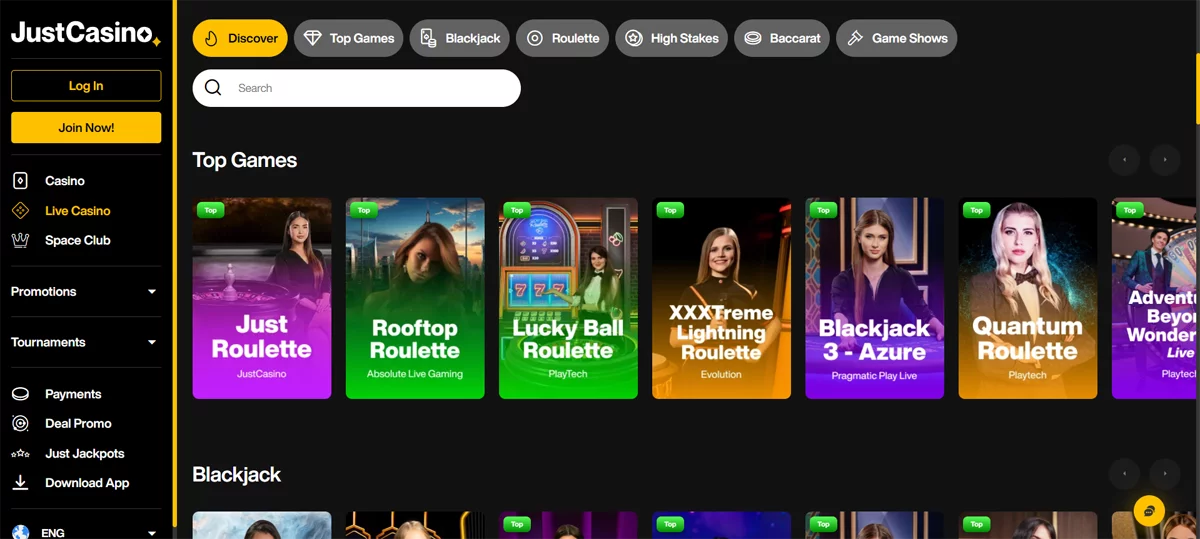Open the Deal Promo page
This screenshot has width=1200, height=539.
pos(78,424)
